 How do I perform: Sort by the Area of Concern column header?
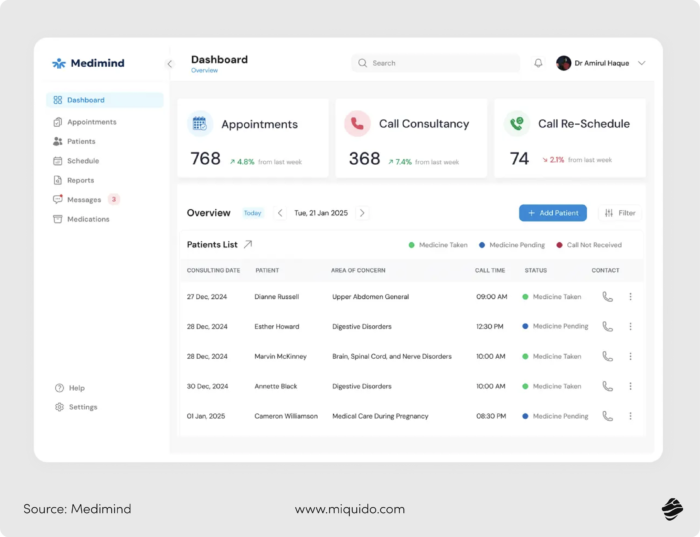[358, 271]
